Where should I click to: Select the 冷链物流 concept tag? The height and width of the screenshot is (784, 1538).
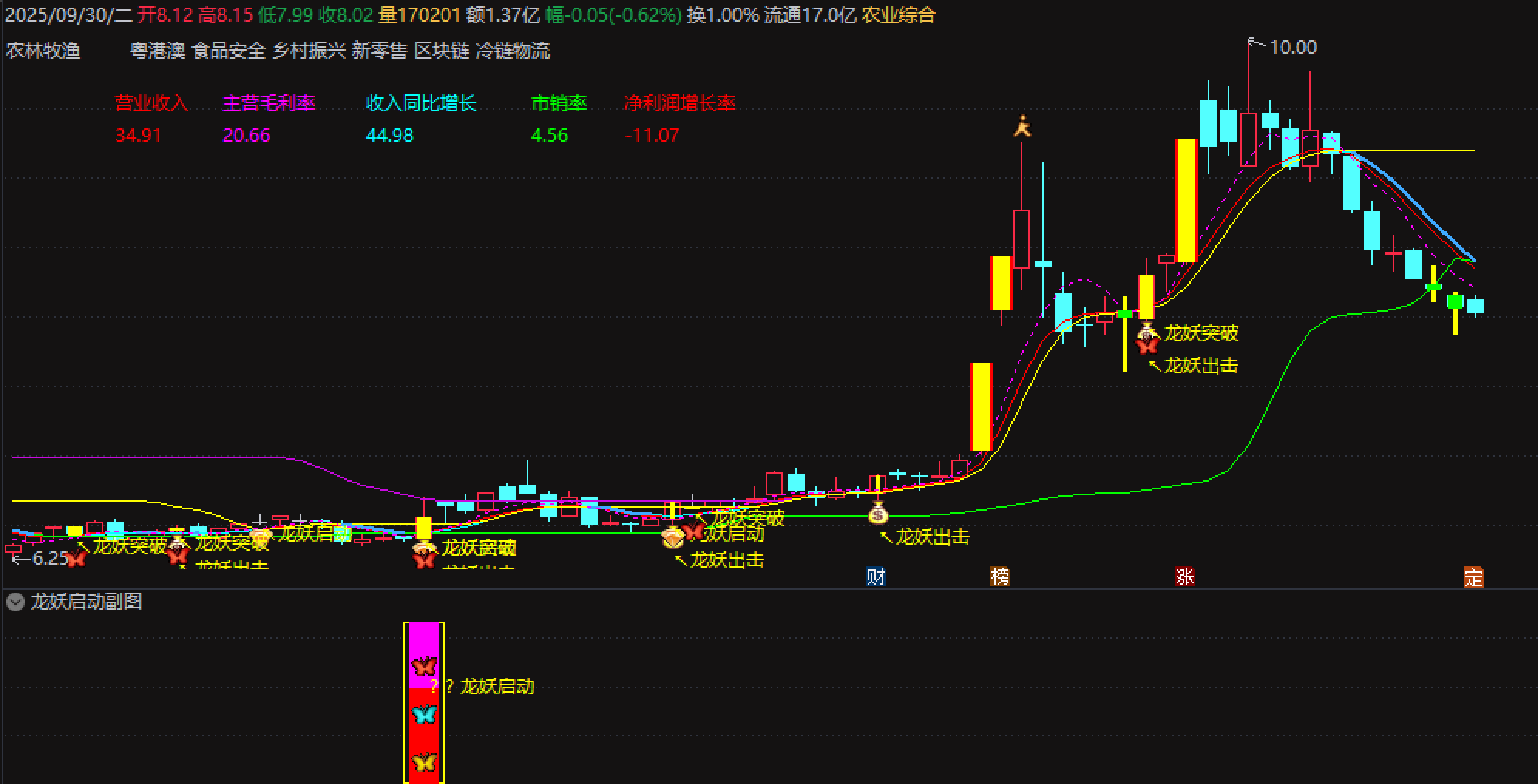(x=513, y=51)
